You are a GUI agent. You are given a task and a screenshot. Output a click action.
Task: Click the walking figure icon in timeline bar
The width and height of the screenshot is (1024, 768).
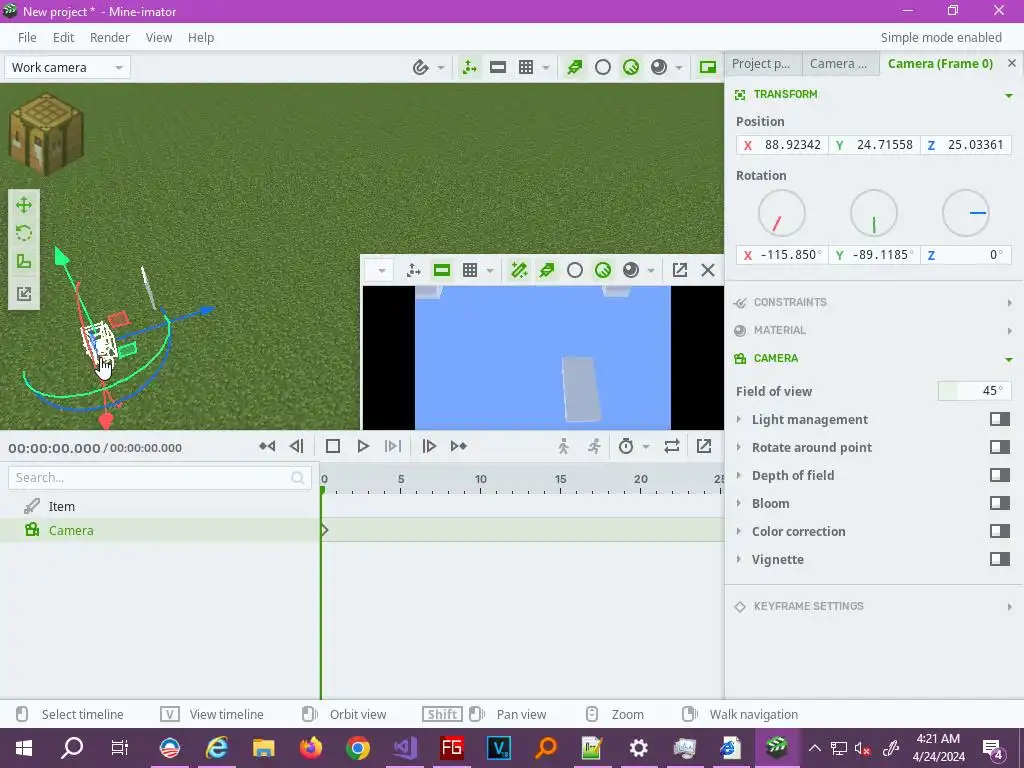click(x=564, y=446)
